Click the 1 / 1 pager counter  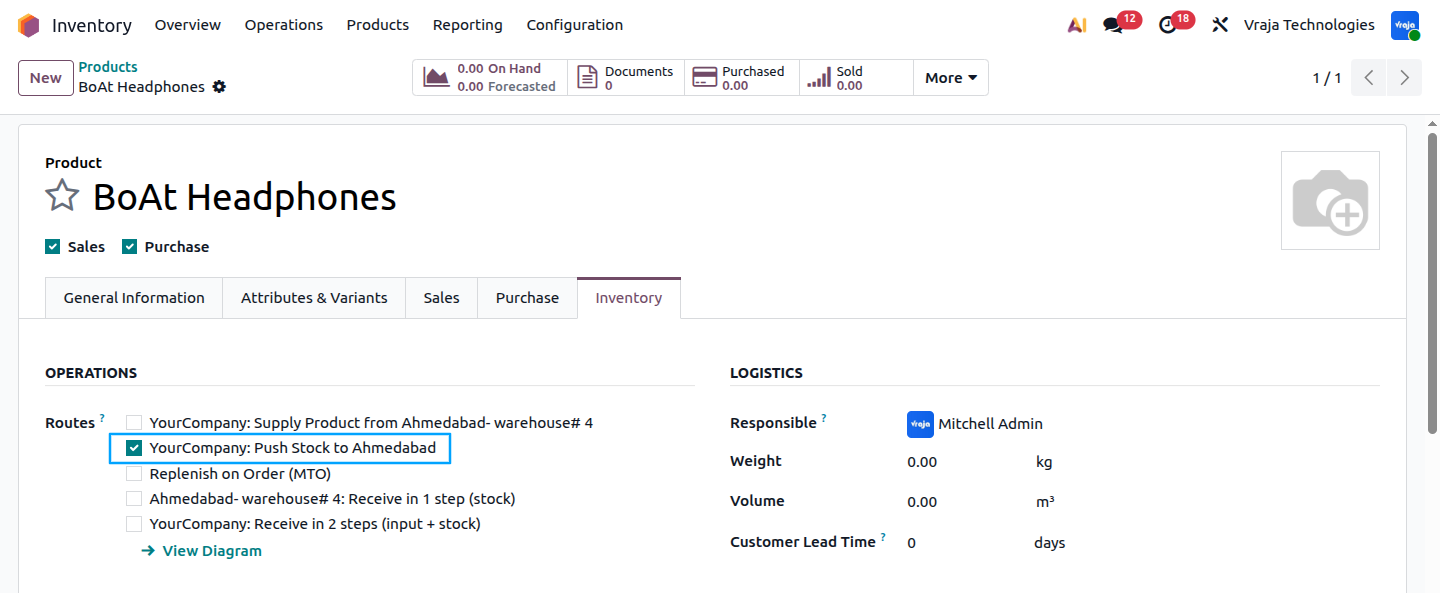tap(1327, 78)
